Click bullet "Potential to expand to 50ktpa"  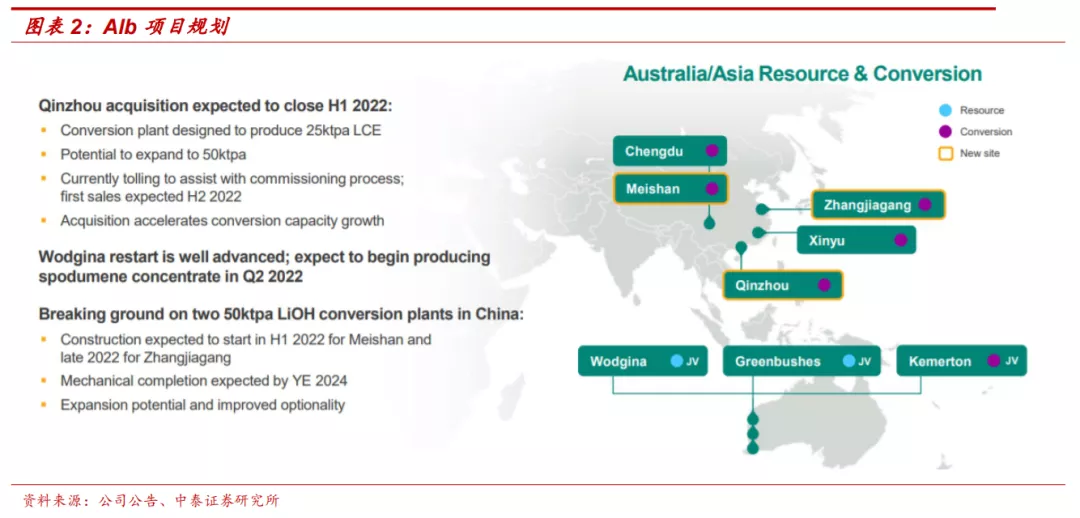click(153, 154)
